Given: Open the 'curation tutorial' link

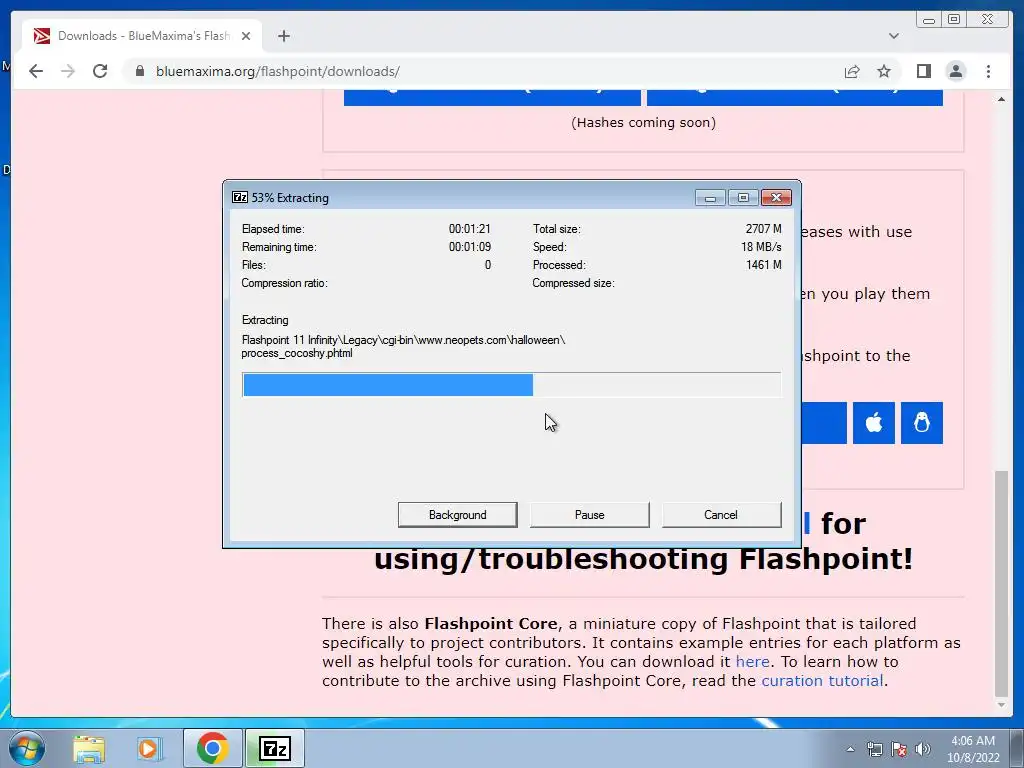Looking at the screenshot, I should click(822, 680).
